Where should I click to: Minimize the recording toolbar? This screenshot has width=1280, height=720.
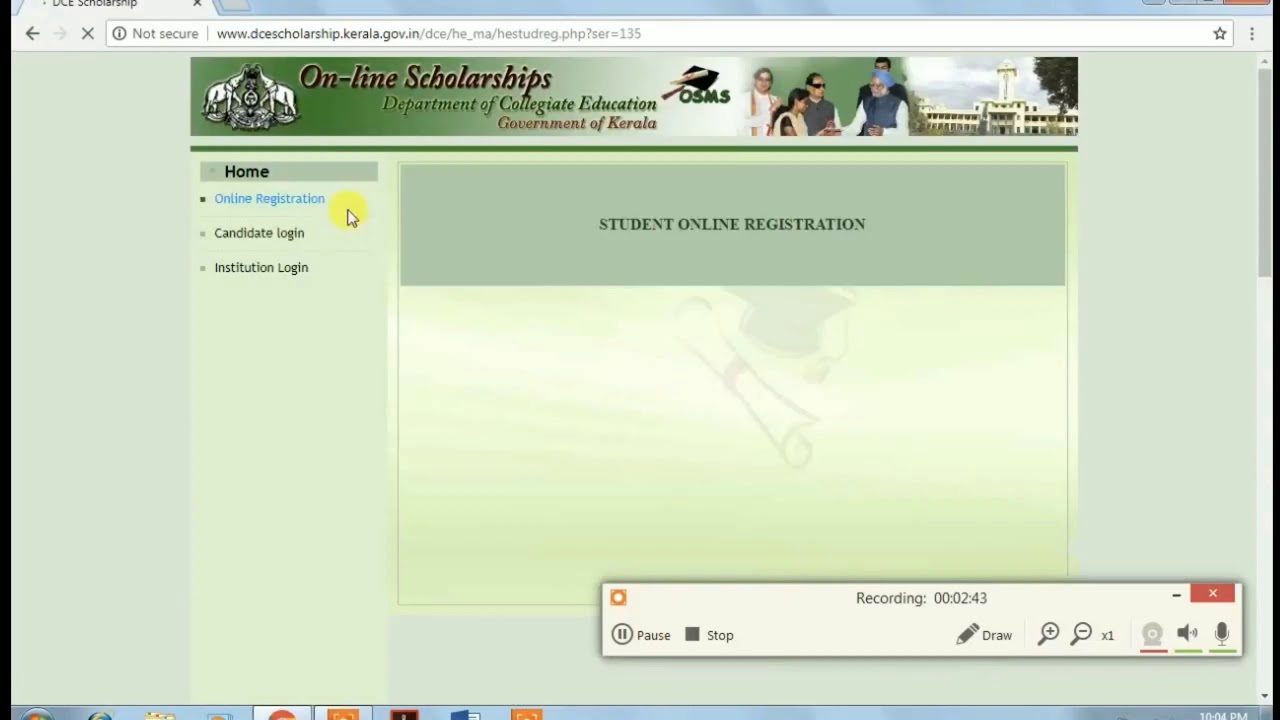click(x=1176, y=596)
